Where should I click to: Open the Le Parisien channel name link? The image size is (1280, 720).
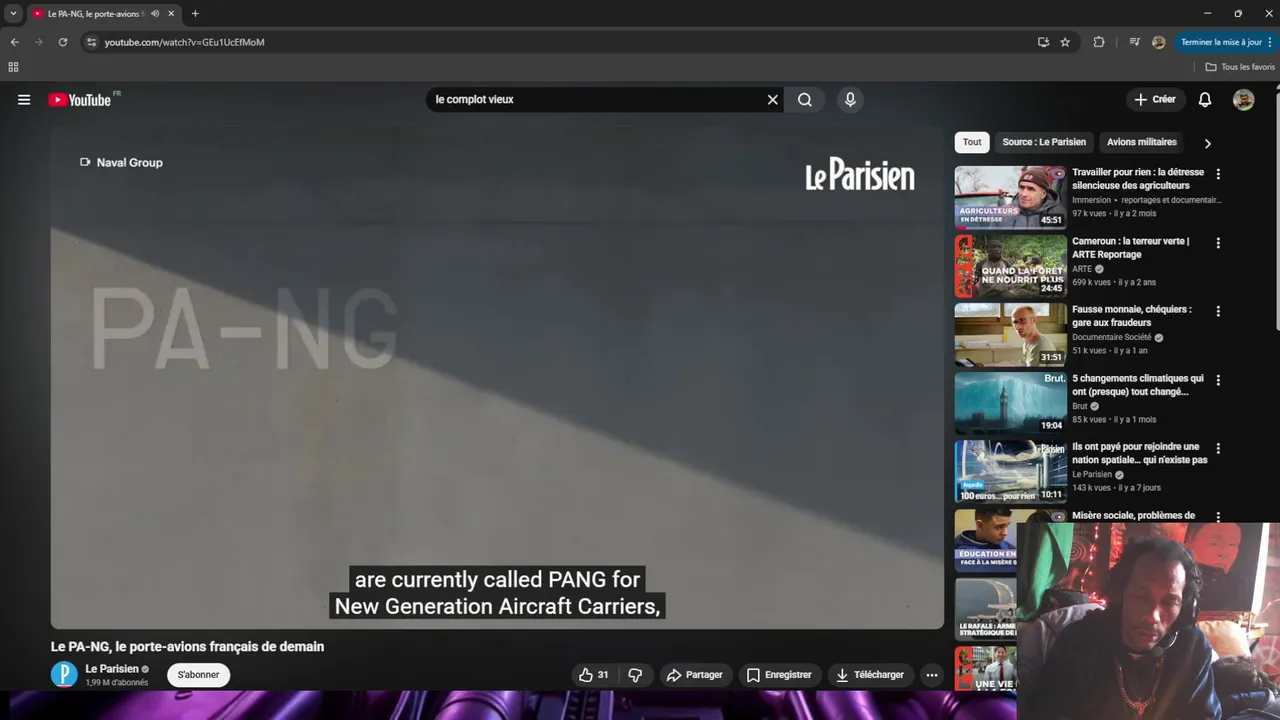click(x=112, y=669)
